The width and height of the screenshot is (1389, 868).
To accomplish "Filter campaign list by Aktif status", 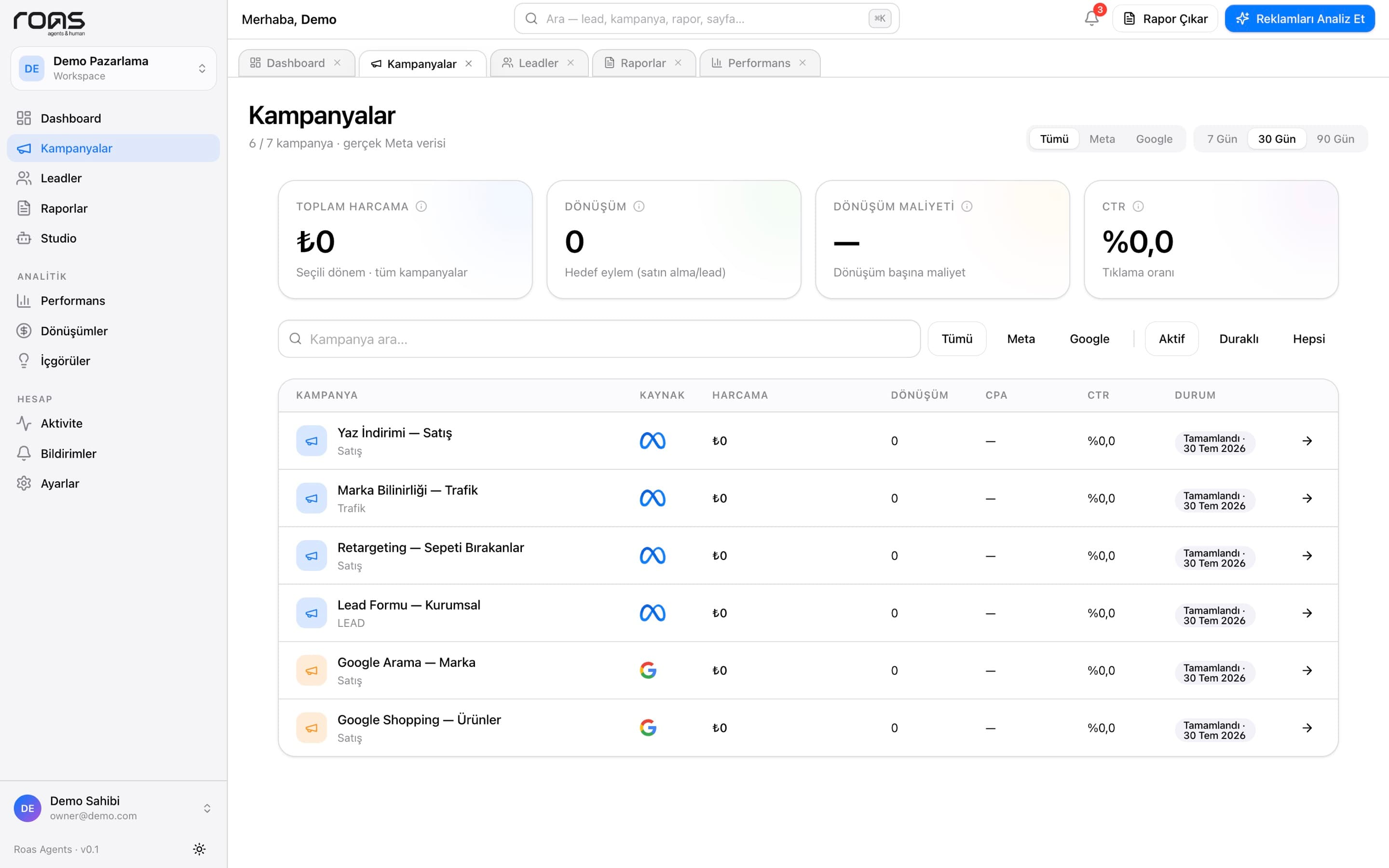I will coord(1171,339).
